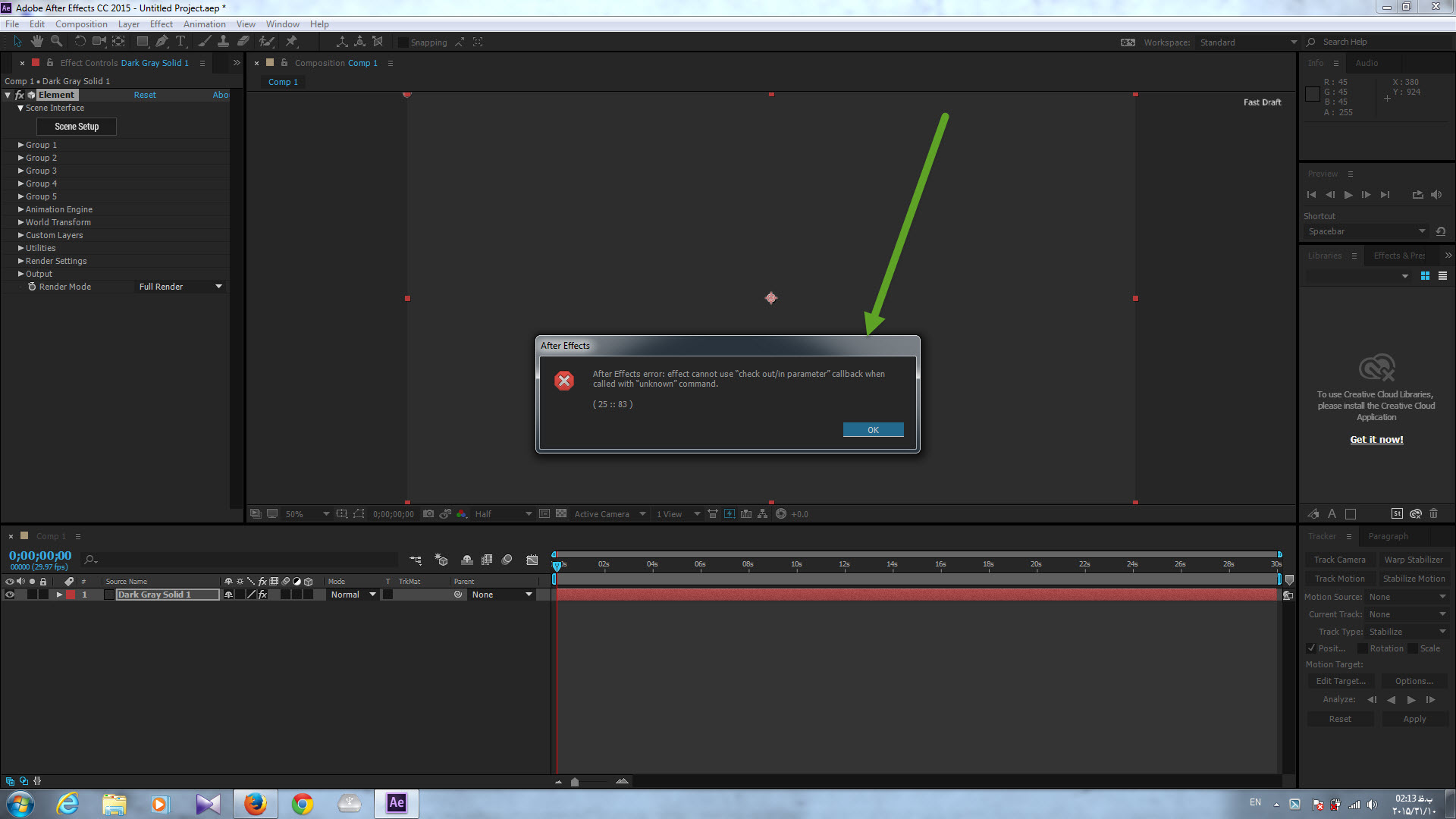Toggle the Element effect fx switch

20,95
